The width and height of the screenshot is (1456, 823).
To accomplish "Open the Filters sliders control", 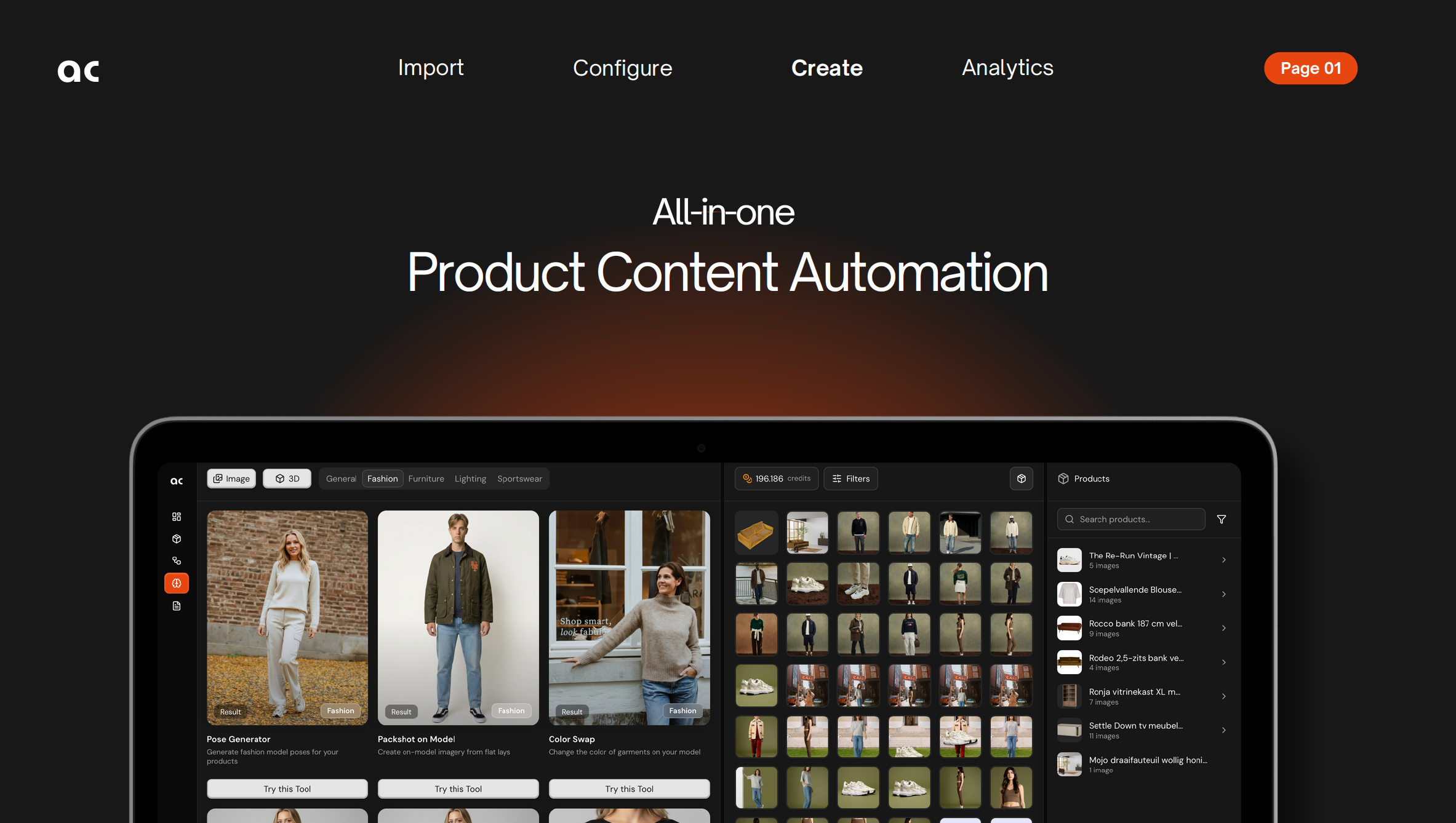I will coord(851,478).
